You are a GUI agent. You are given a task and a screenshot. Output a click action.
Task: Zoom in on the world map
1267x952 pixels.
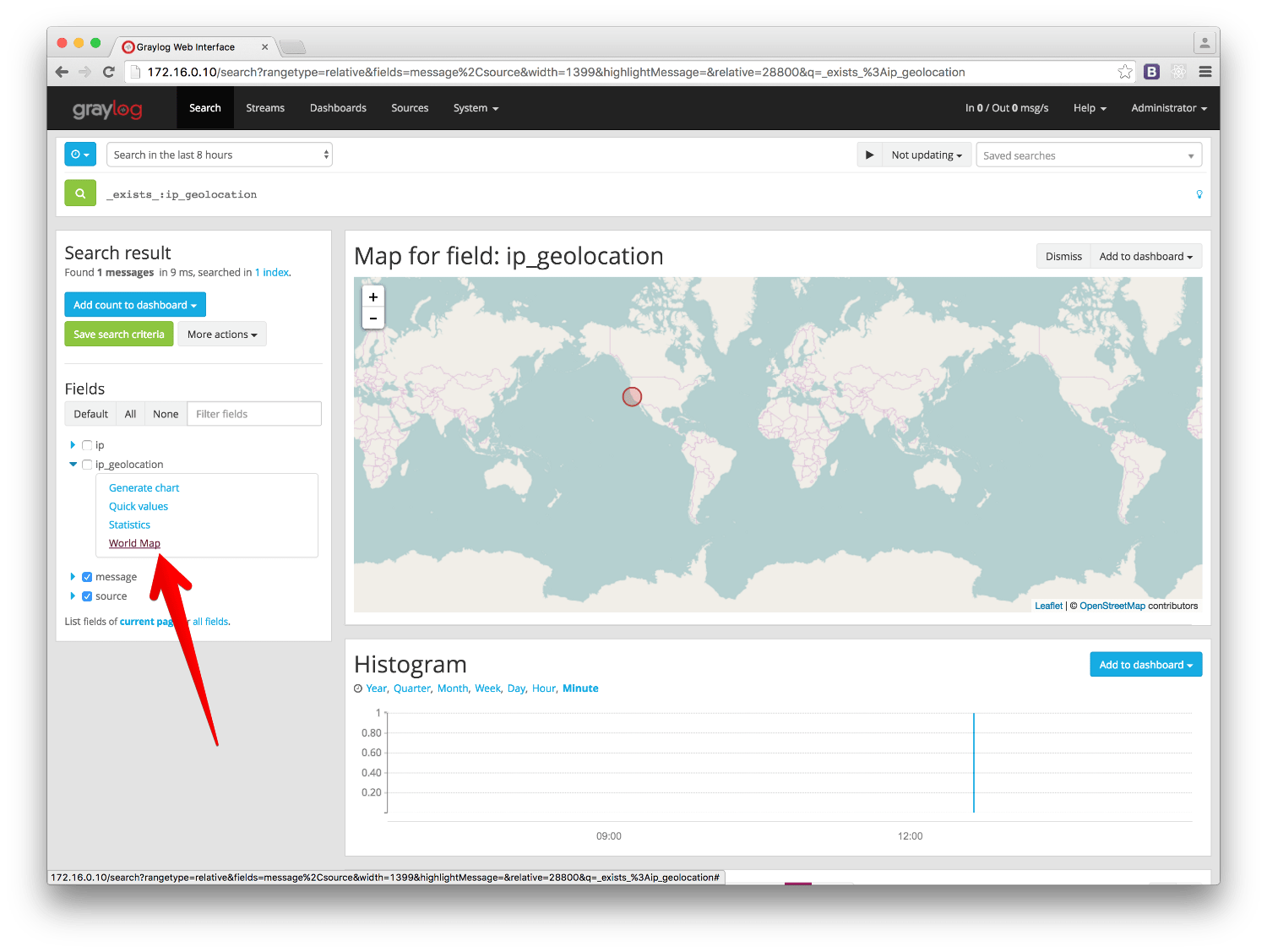pos(373,297)
